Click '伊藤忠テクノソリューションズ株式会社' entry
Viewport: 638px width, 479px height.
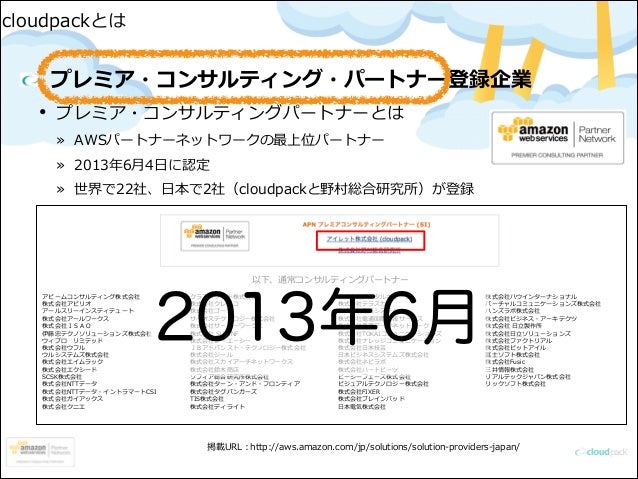tap(96, 333)
